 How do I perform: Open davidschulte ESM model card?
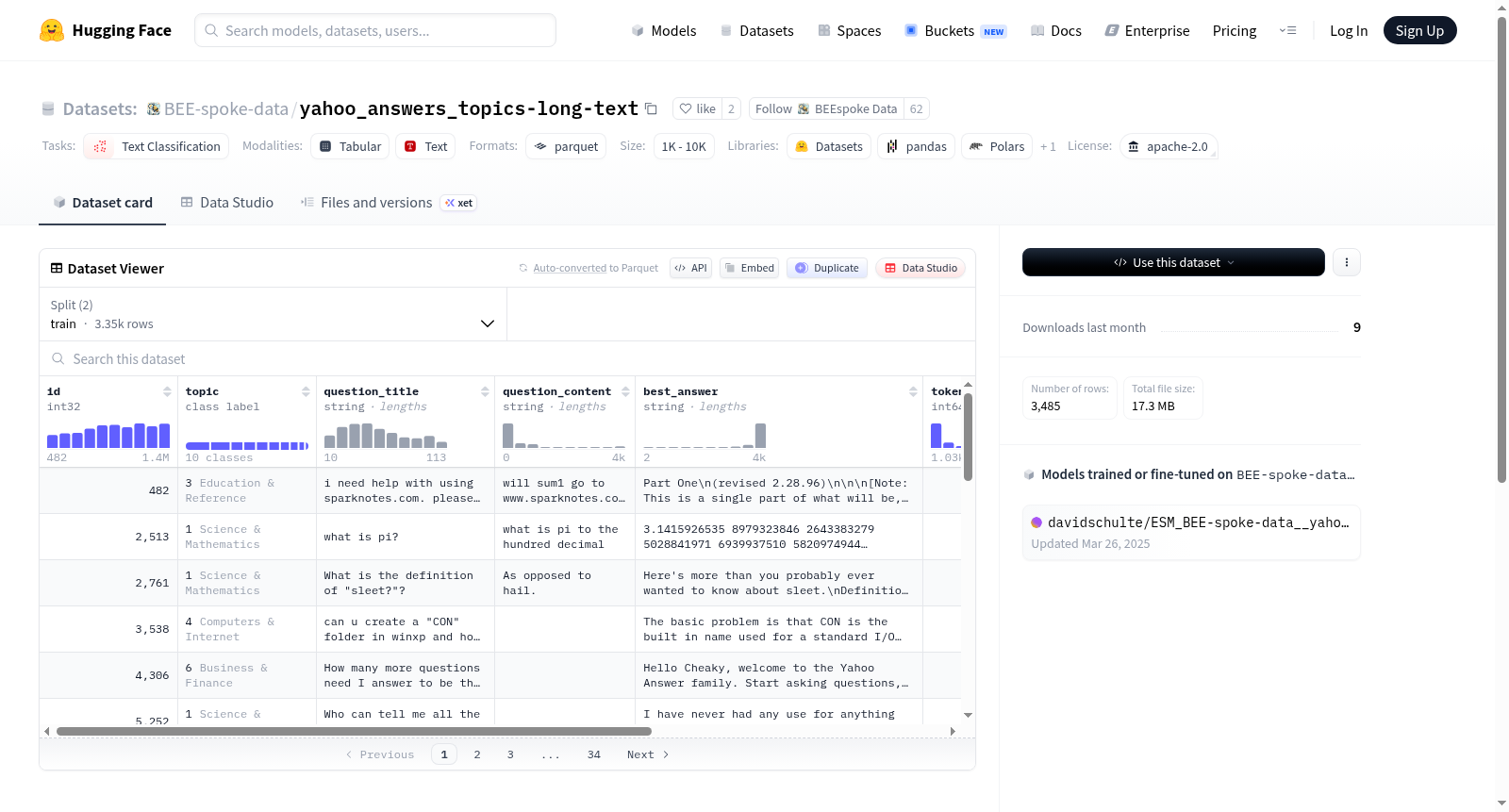[1191, 532]
